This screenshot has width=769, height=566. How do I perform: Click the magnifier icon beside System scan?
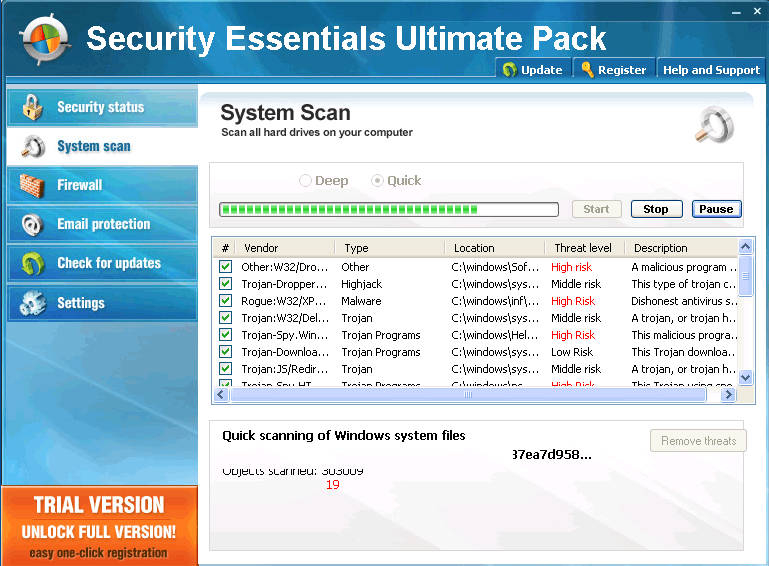[x=33, y=147]
